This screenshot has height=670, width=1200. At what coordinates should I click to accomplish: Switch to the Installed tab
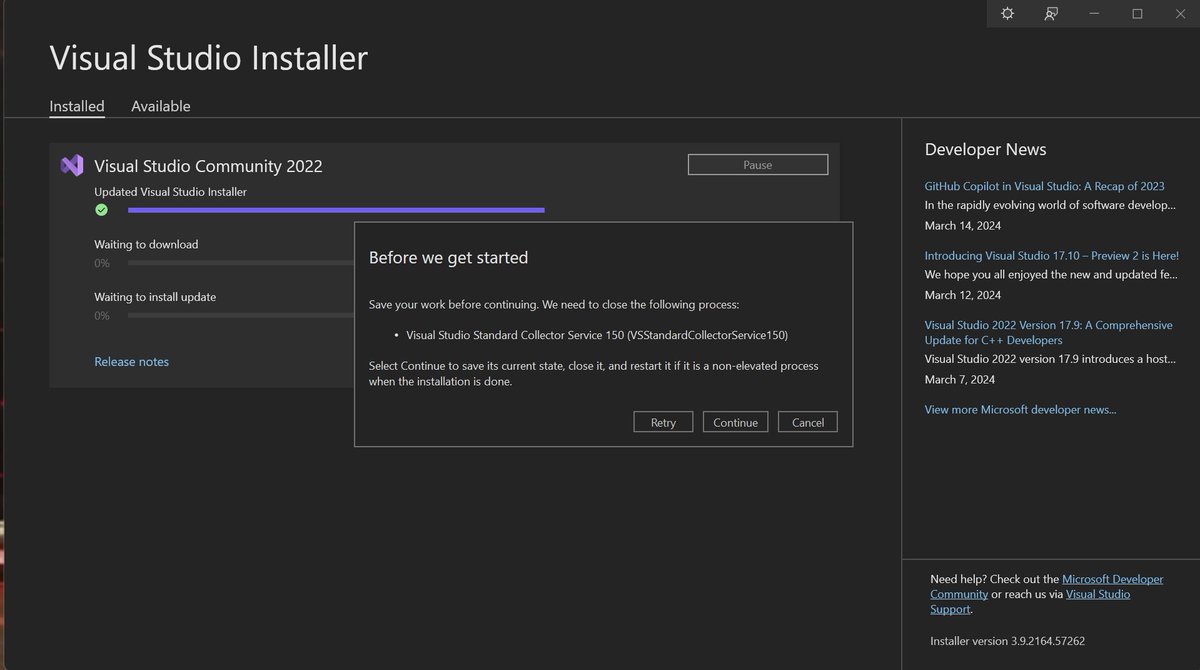[x=77, y=106]
